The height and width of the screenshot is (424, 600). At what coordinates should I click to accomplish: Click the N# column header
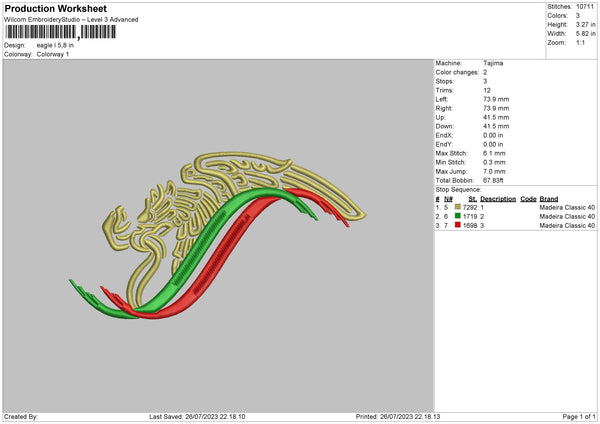[x=449, y=197]
